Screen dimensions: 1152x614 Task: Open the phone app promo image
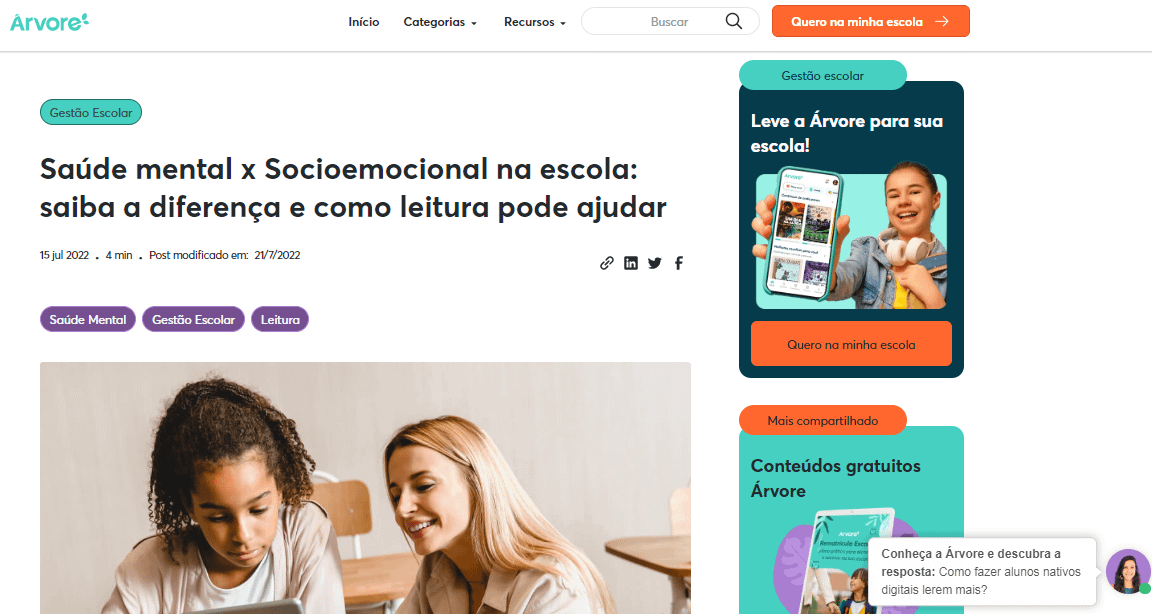851,235
